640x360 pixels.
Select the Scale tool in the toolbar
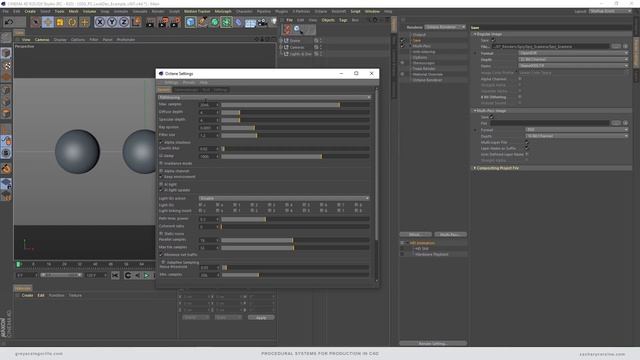tap(60, 22)
